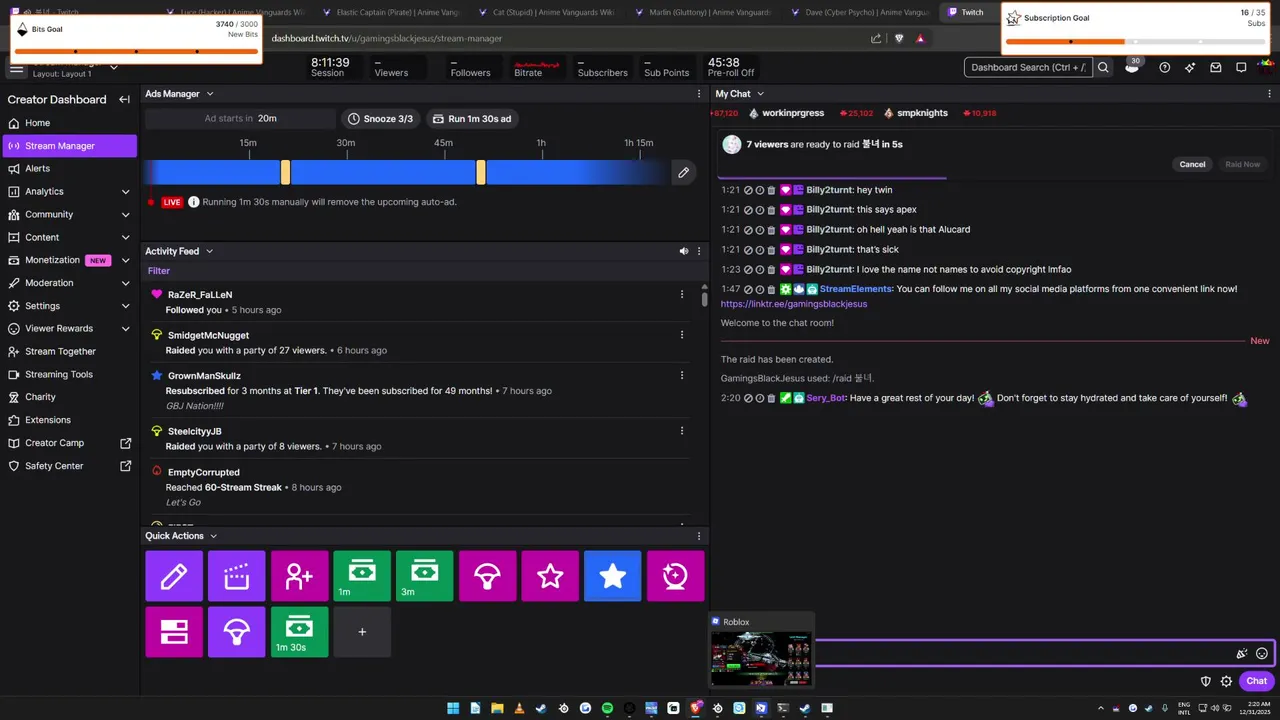Click the dashboard search magnifier button
This screenshot has height=720, width=1280.
[x=1103, y=67]
